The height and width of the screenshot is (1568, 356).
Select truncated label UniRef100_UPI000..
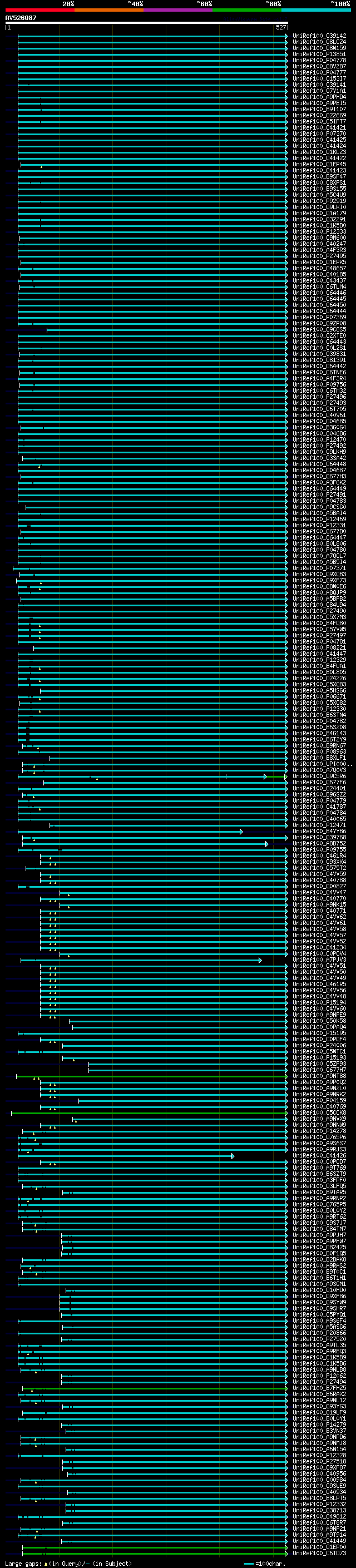click(322, 764)
